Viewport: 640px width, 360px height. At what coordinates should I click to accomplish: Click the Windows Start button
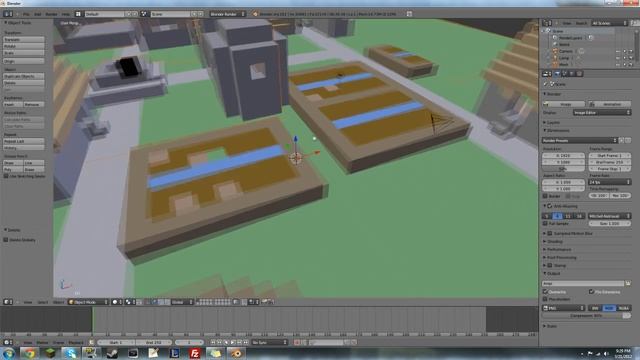9,353
